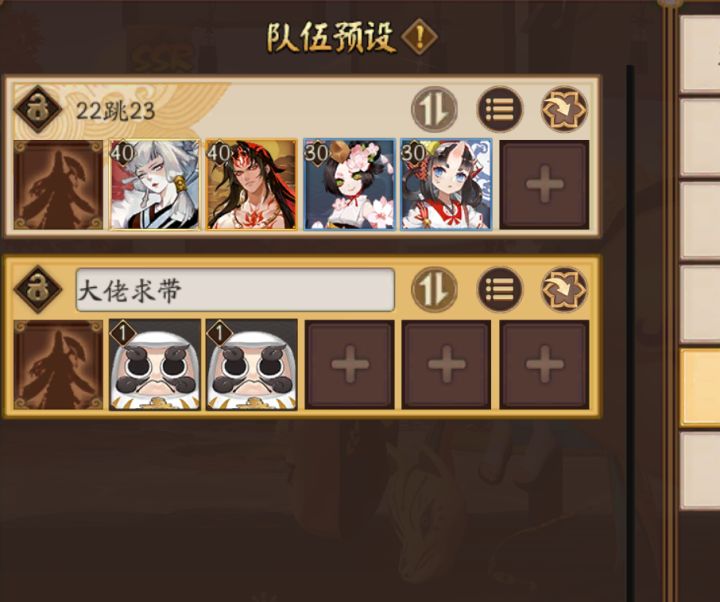The width and height of the screenshot is (720, 602).
Task: Select cherry blossom level 30 shikigami portrait
Action: click(349, 185)
